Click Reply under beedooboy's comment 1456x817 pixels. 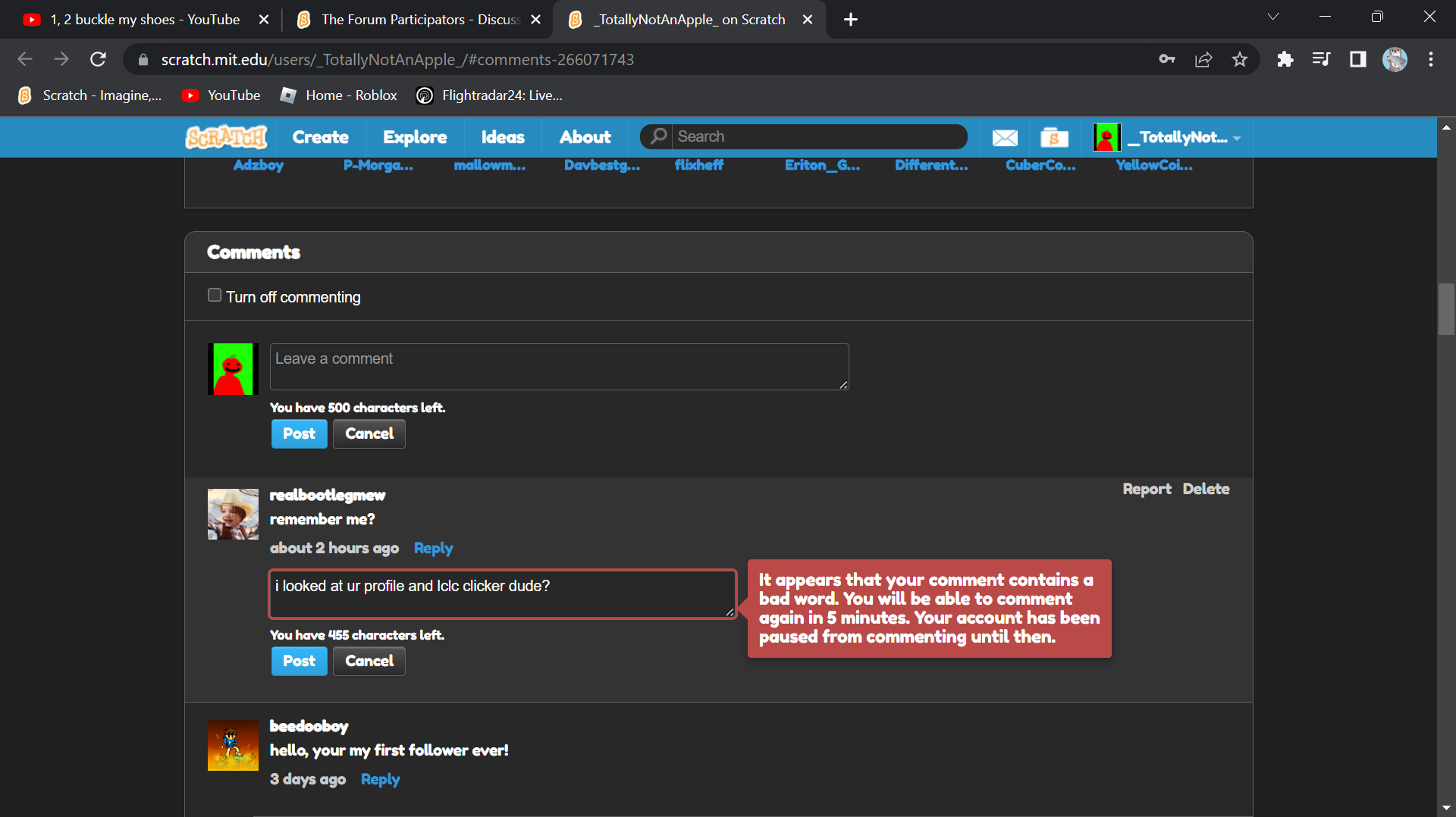tap(380, 779)
